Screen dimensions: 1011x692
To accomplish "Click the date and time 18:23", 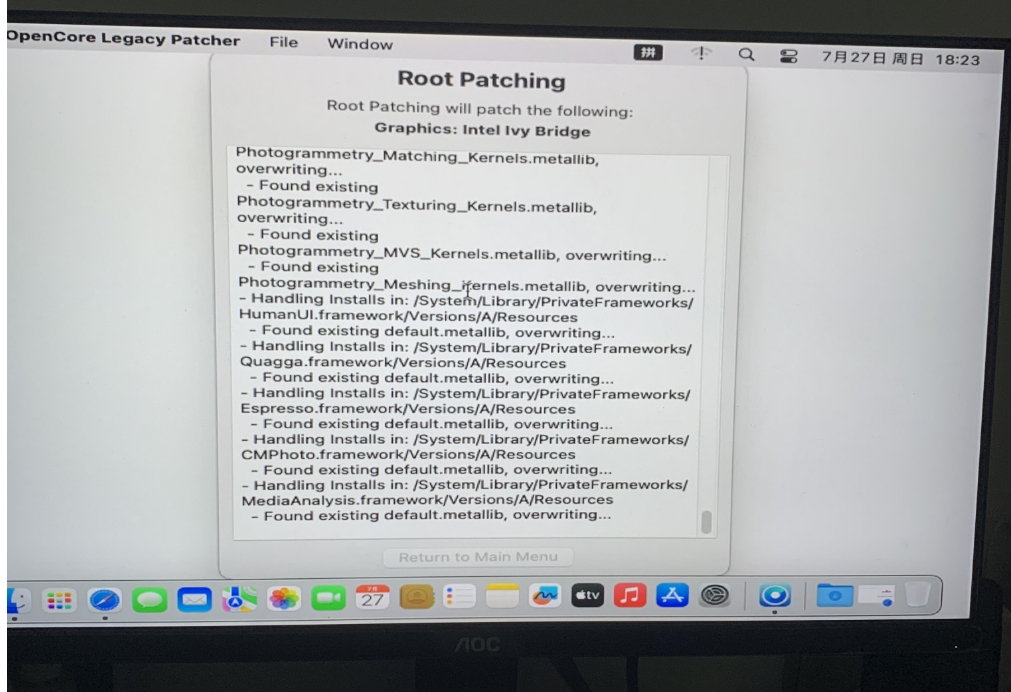I will pos(901,59).
